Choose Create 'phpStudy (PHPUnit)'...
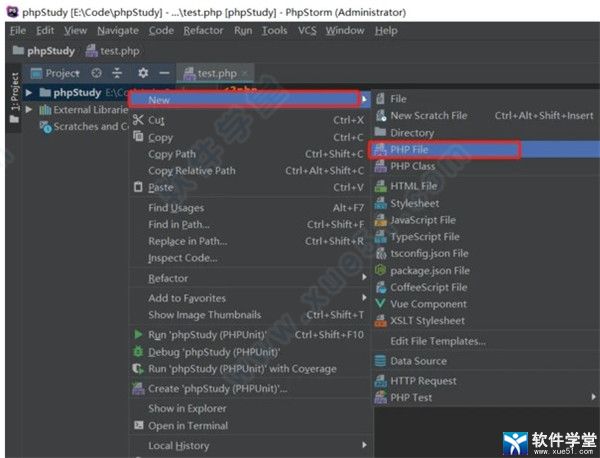The image size is (600, 458). (217, 389)
